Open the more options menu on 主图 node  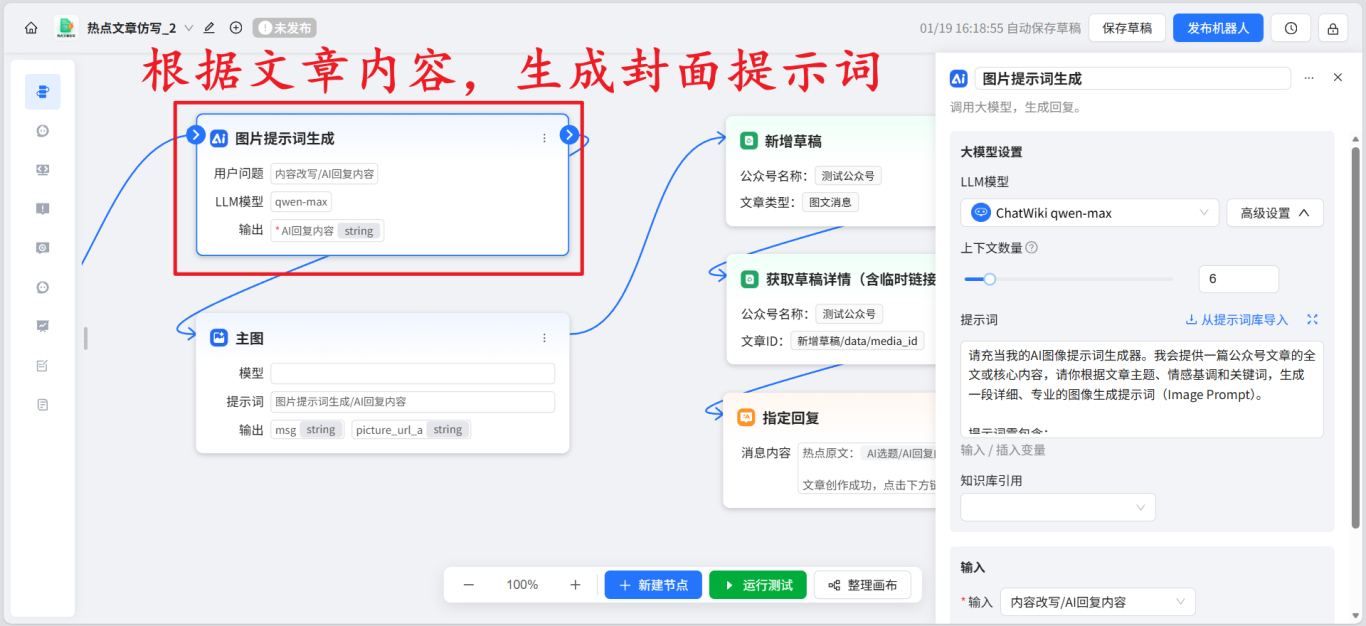point(544,337)
